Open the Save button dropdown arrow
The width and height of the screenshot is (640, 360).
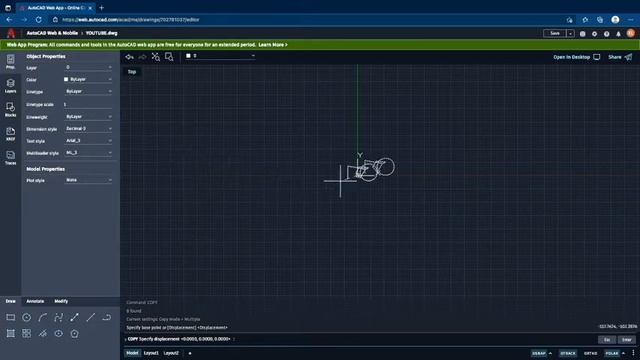click(x=571, y=33)
